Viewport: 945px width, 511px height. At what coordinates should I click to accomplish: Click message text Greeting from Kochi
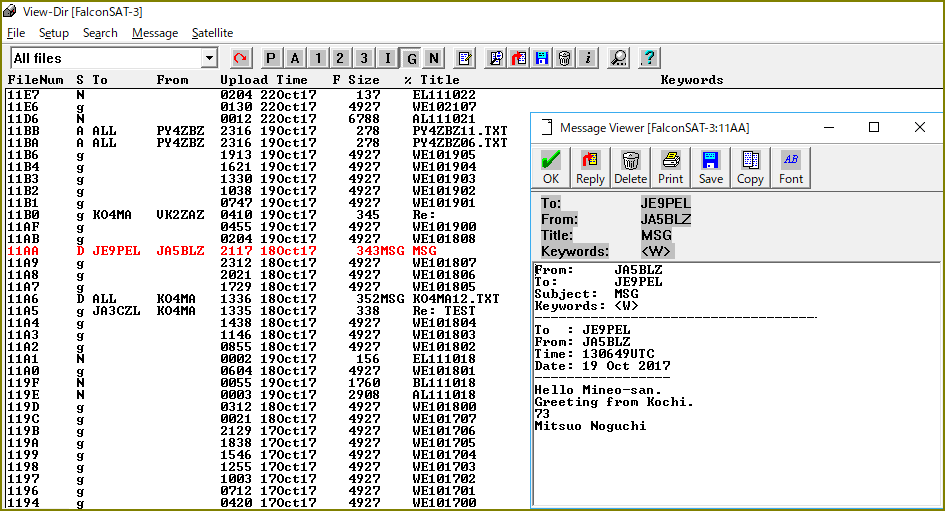[x=614, y=402]
